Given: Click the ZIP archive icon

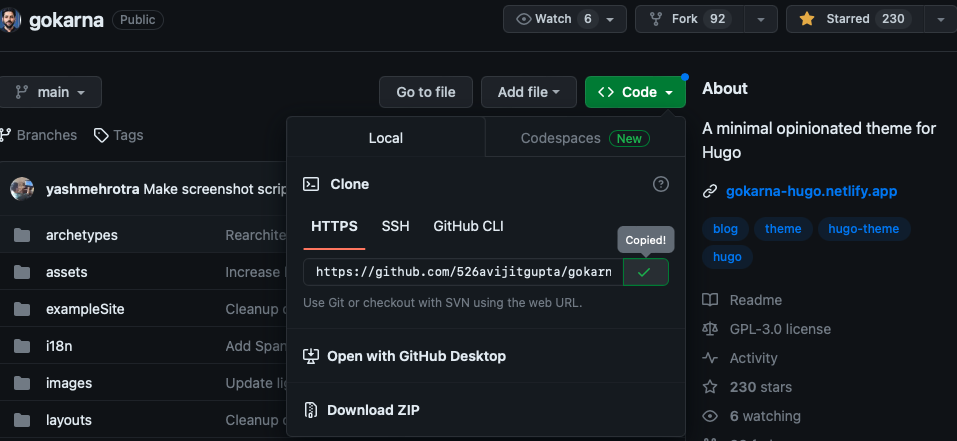Looking at the screenshot, I should 311,410.
